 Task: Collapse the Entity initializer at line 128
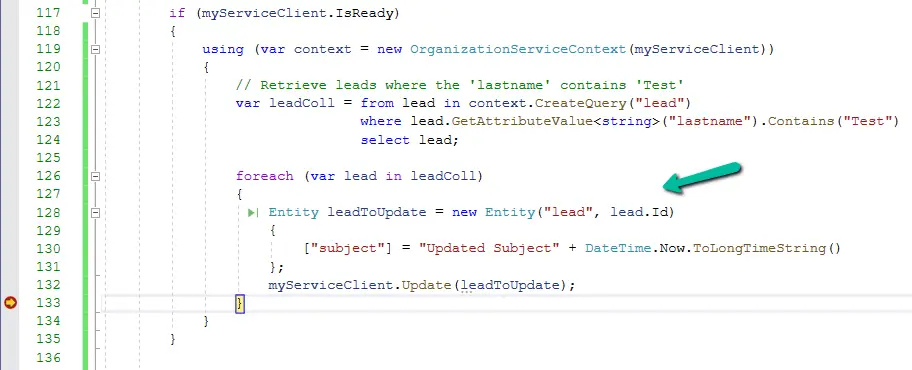tap(95, 213)
